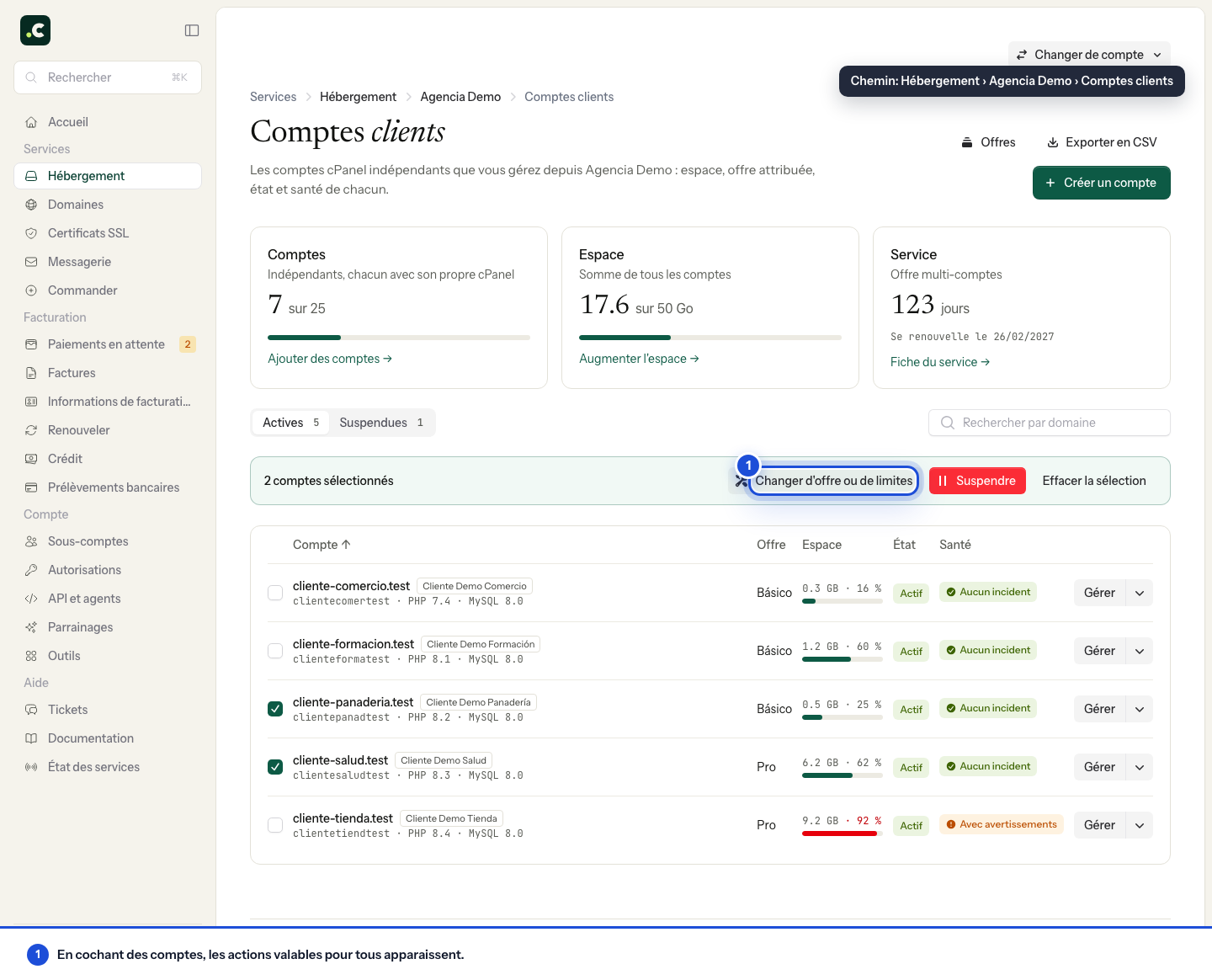Click the Factures document icon
The height and width of the screenshot is (980, 1212).
click(x=31, y=373)
